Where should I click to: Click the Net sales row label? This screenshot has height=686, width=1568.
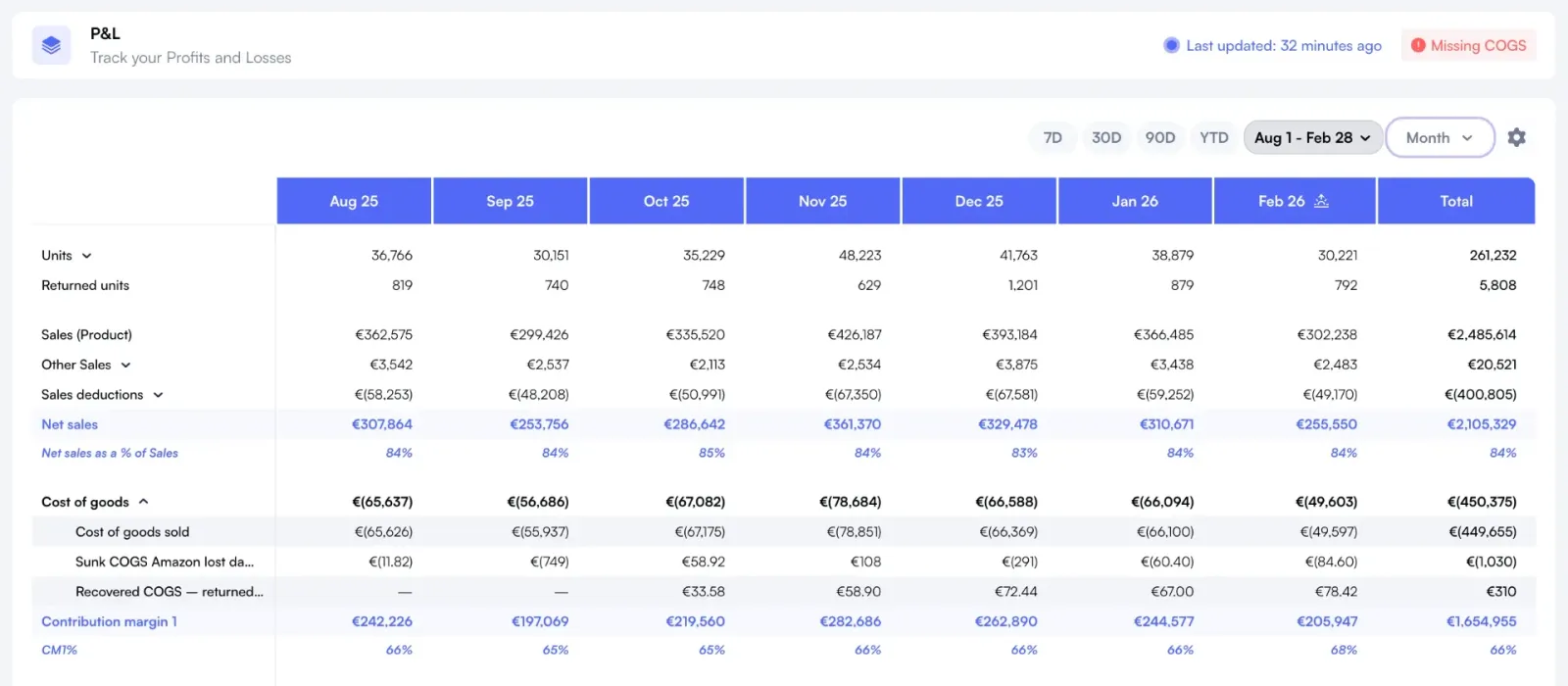(x=70, y=424)
